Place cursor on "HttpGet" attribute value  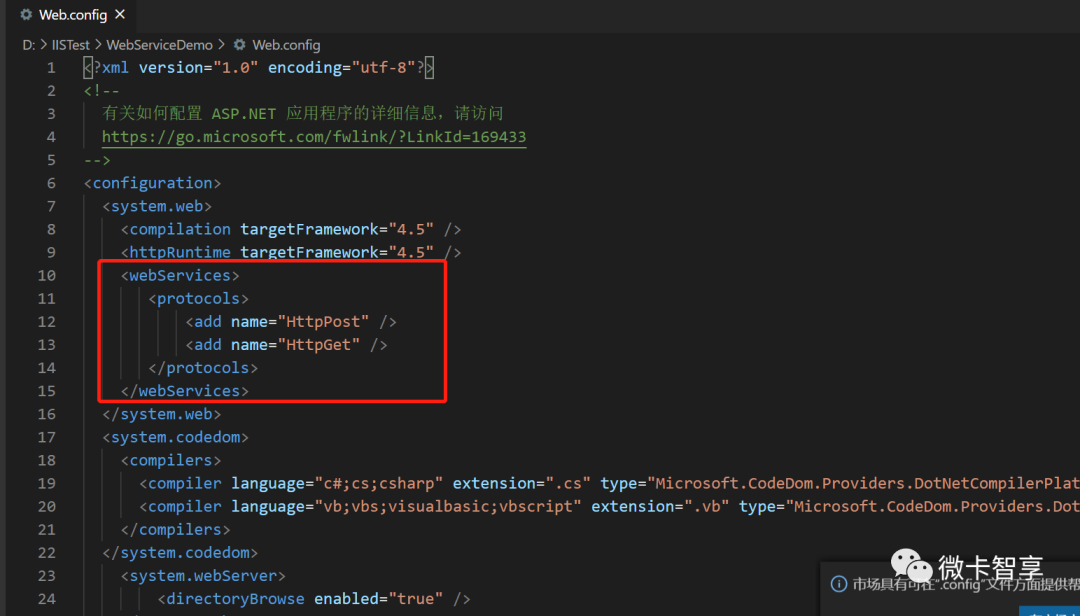pos(318,345)
